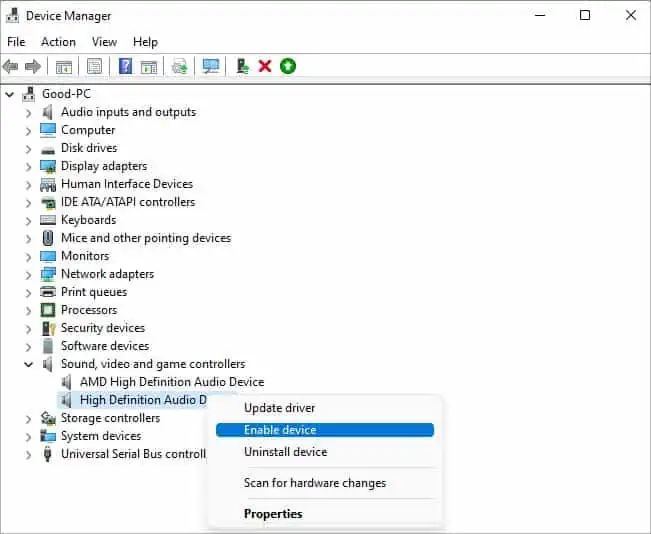Select the System devices row text

[101, 436]
